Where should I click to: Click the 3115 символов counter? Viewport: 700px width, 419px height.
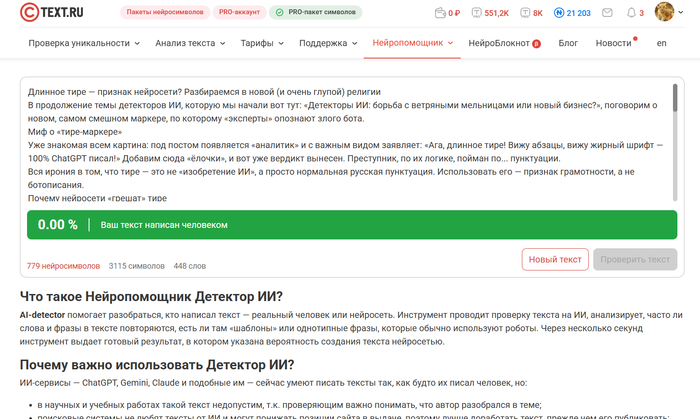tap(137, 266)
